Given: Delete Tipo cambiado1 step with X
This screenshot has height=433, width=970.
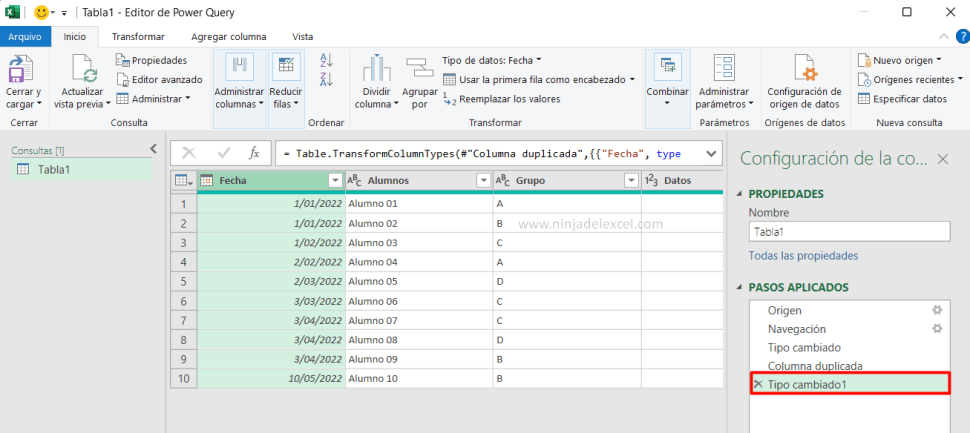Looking at the screenshot, I should tap(758, 384).
